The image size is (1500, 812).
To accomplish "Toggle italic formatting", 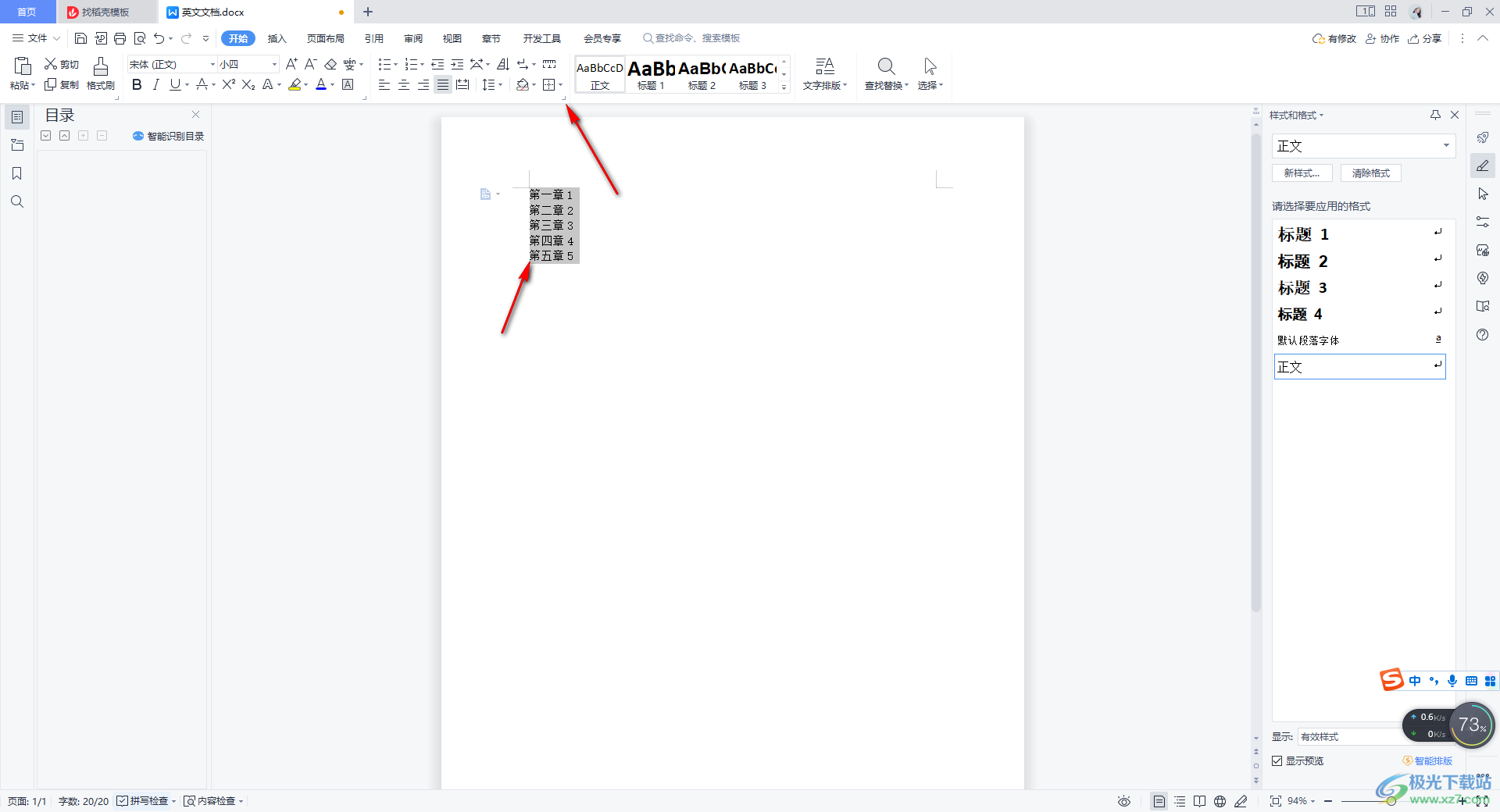I will (x=155, y=84).
